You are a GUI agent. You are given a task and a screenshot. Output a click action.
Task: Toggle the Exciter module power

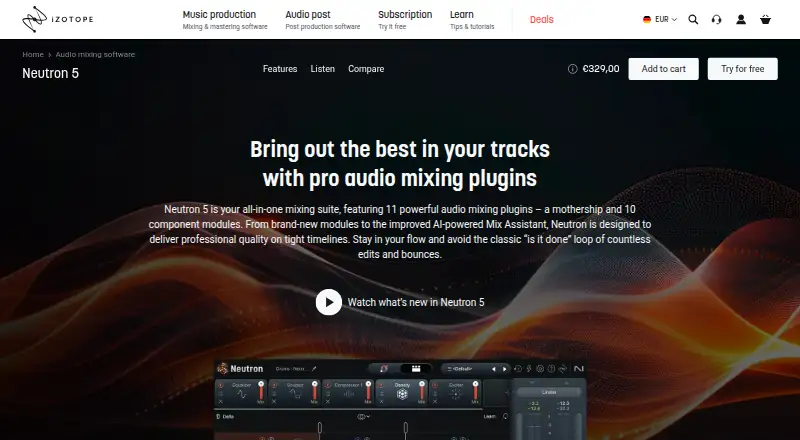(x=435, y=385)
